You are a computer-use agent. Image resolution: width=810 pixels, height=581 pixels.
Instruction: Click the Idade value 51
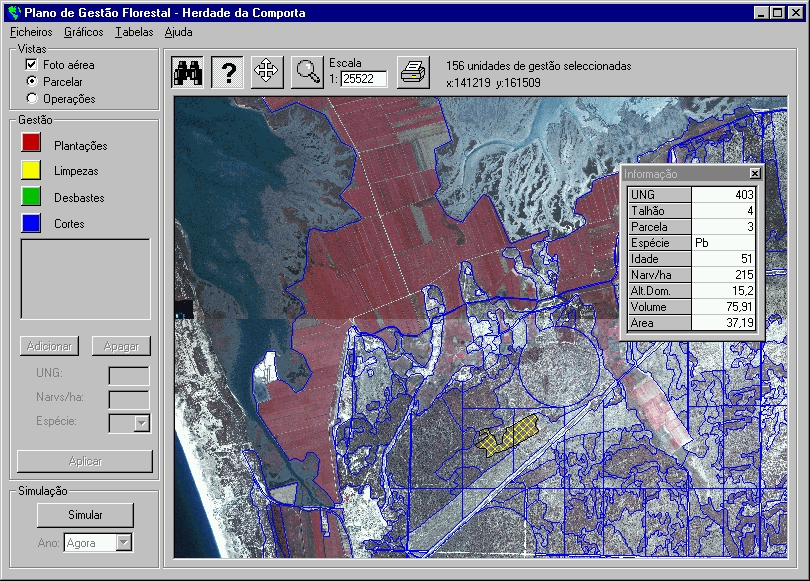coord(723,259)
